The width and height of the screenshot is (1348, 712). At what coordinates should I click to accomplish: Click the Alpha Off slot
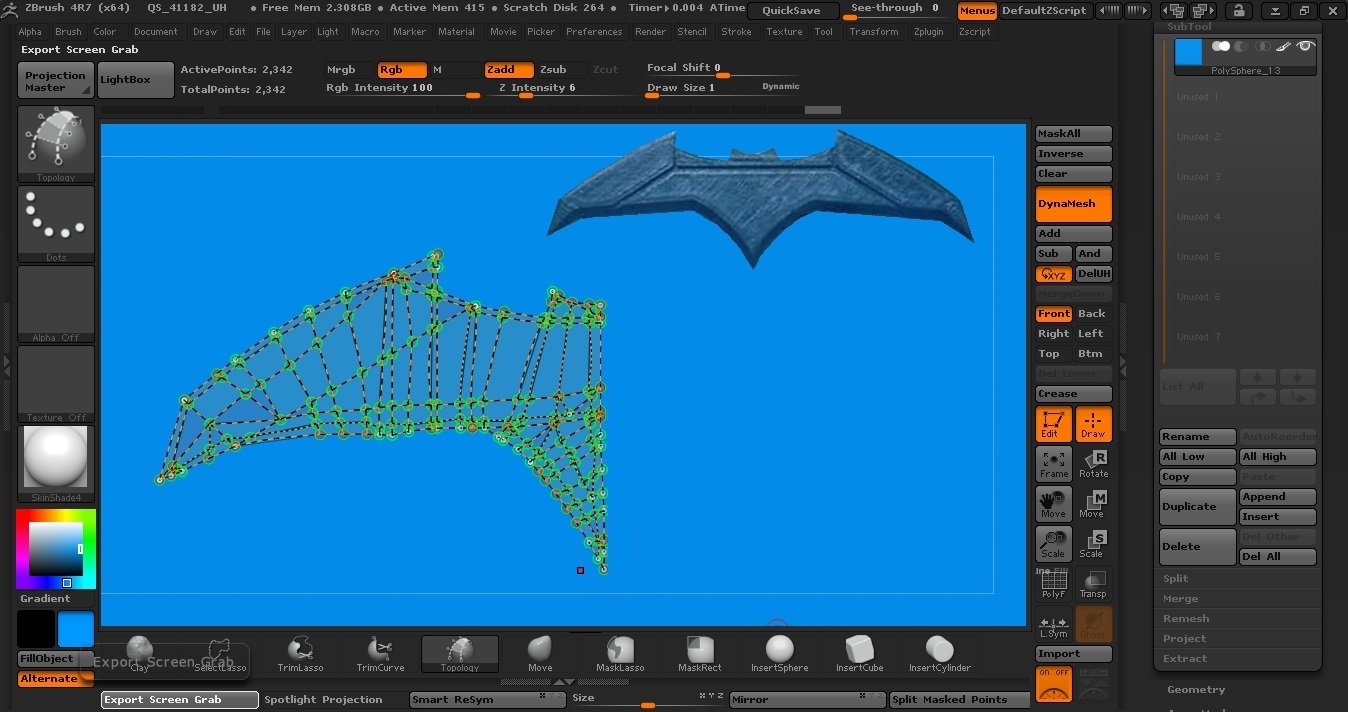[x=56, y=304]
